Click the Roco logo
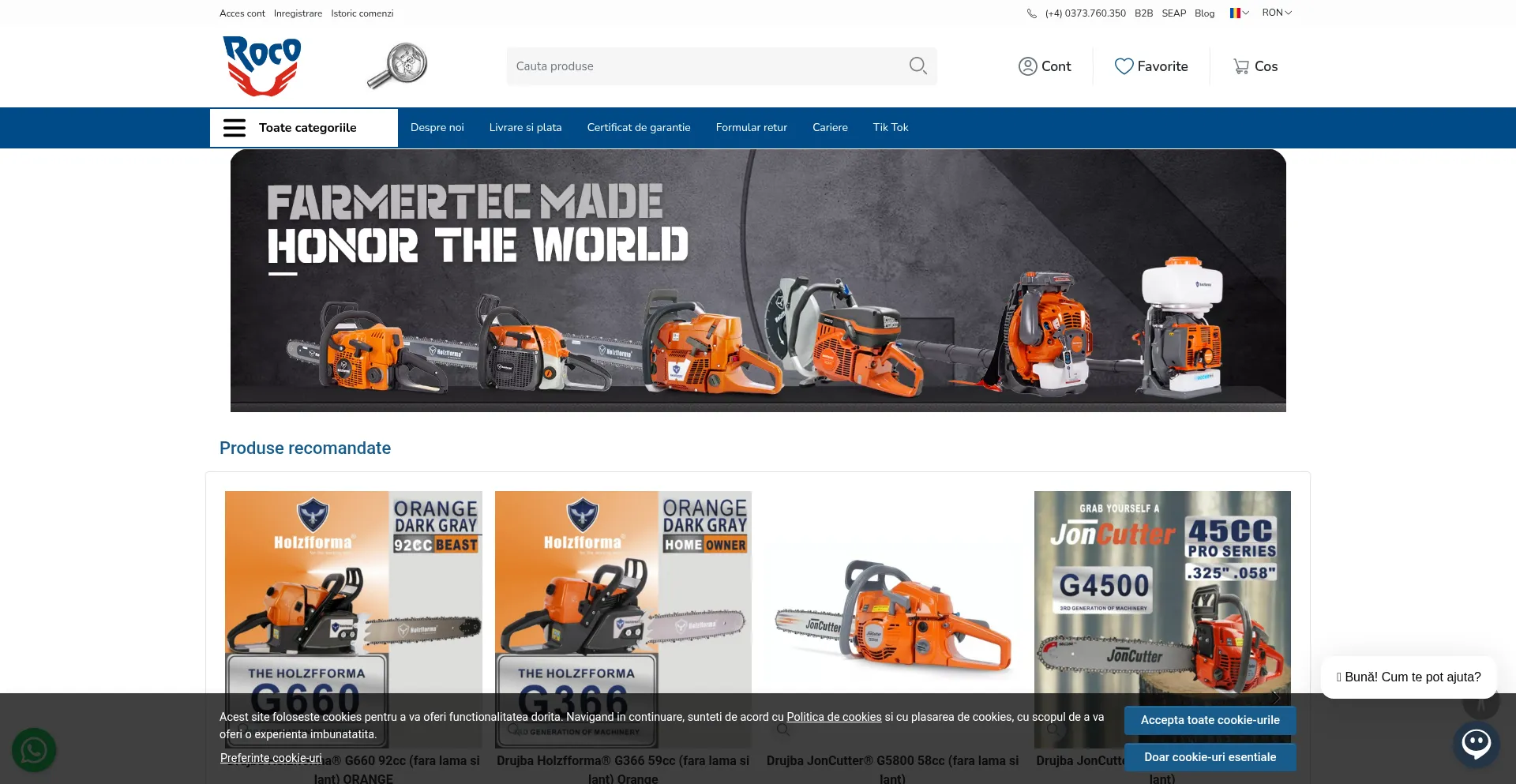 click(261, 66)
